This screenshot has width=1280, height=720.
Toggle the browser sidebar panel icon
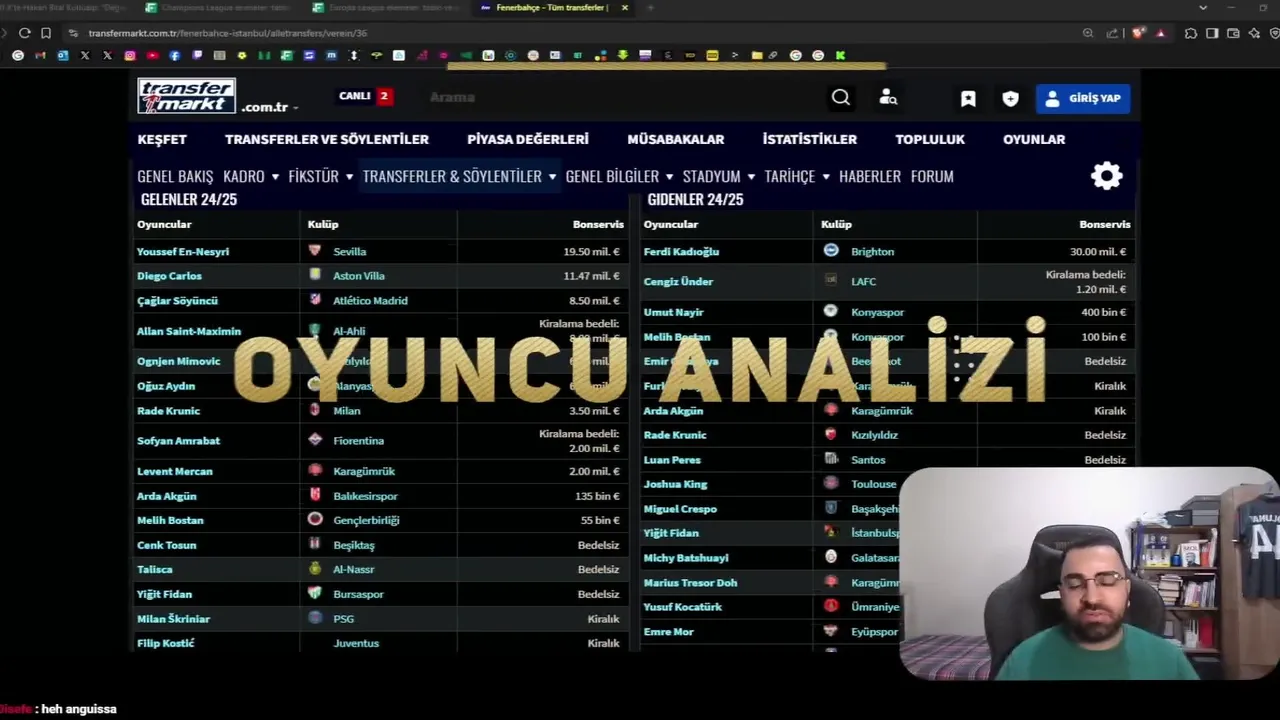(1212, 33)
